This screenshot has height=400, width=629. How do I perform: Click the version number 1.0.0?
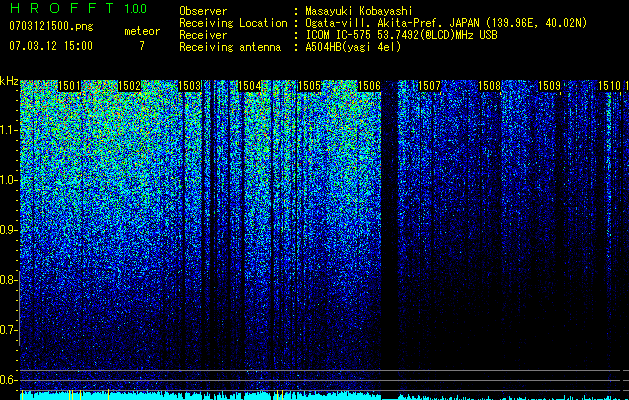coord(135,9)
